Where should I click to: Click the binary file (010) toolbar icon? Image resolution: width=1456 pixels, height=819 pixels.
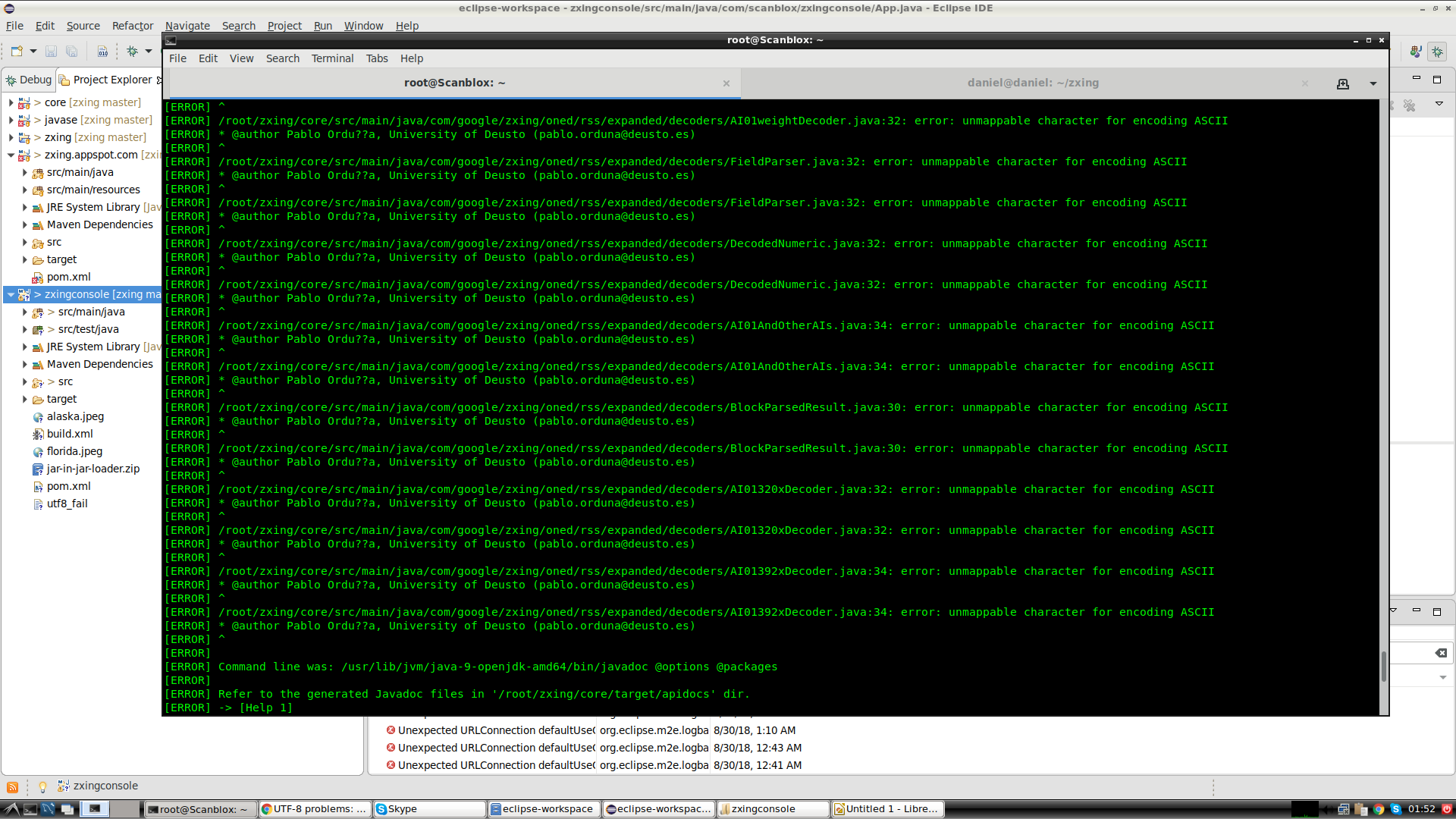102,52
